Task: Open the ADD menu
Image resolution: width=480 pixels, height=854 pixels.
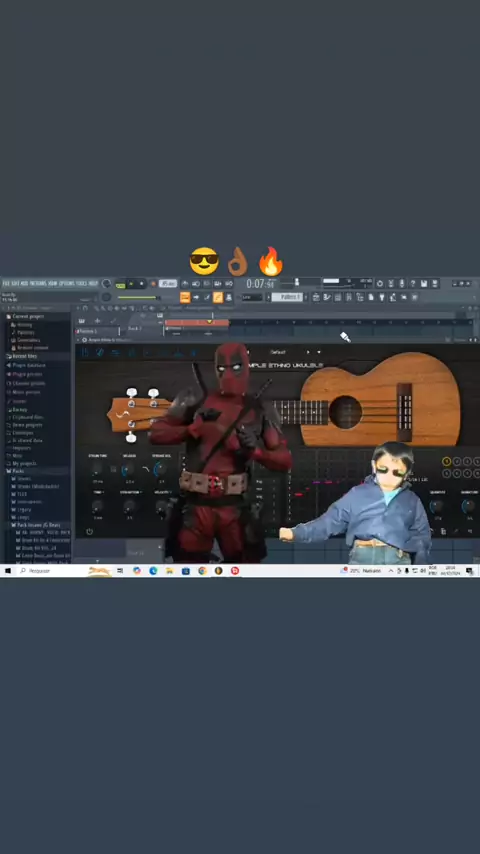Action: click(x=25, y=283)
